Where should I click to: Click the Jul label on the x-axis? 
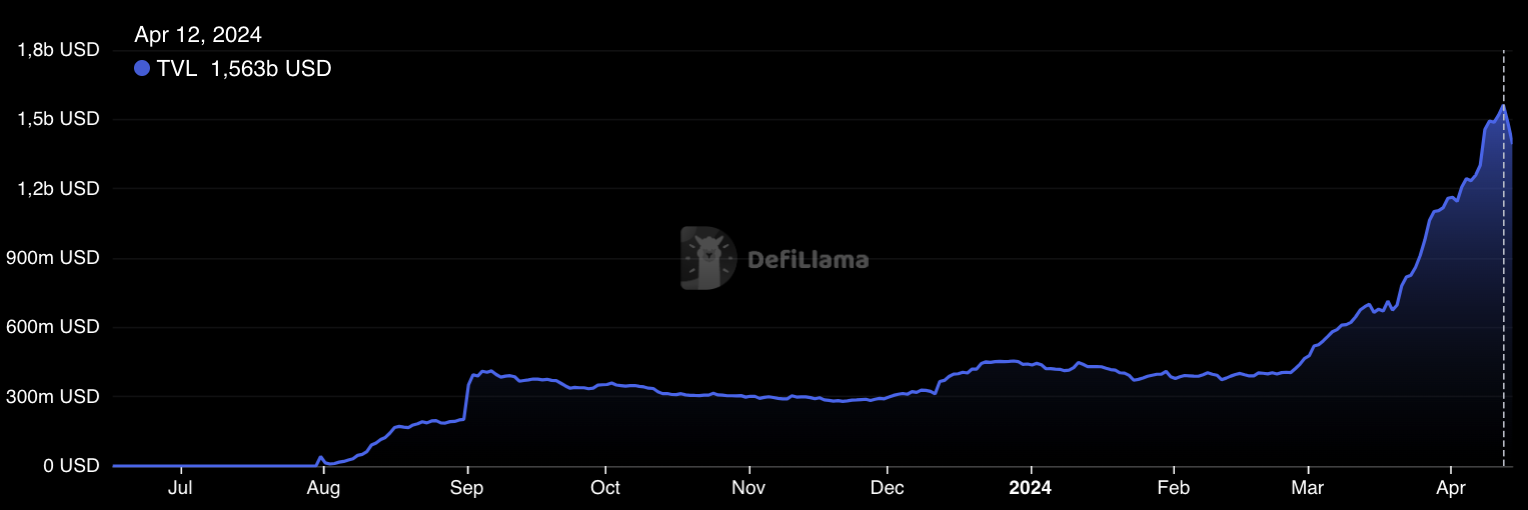[x=181, y=488]
